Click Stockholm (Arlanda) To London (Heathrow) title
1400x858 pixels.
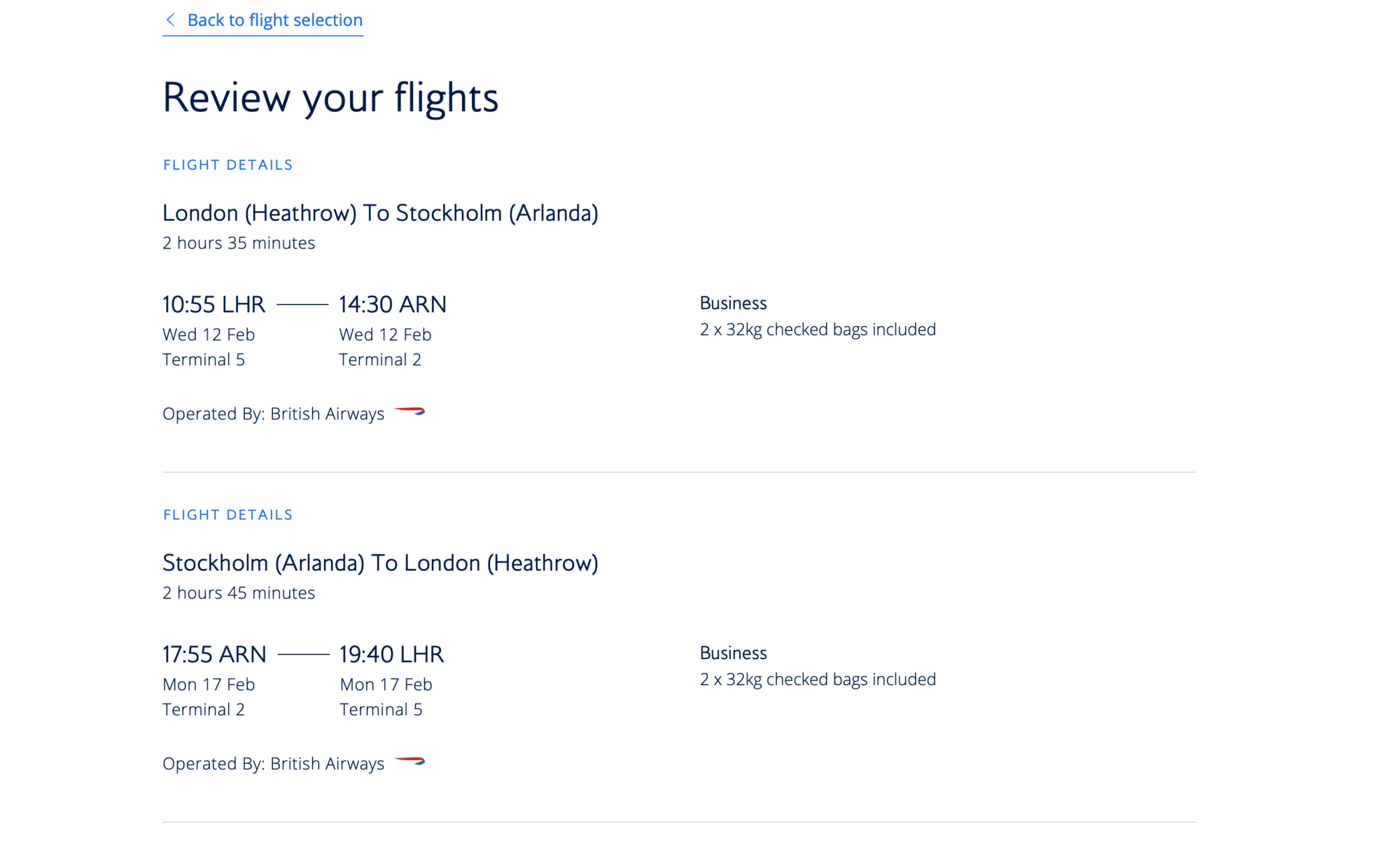pyautogui.click(x=380, y=563)
